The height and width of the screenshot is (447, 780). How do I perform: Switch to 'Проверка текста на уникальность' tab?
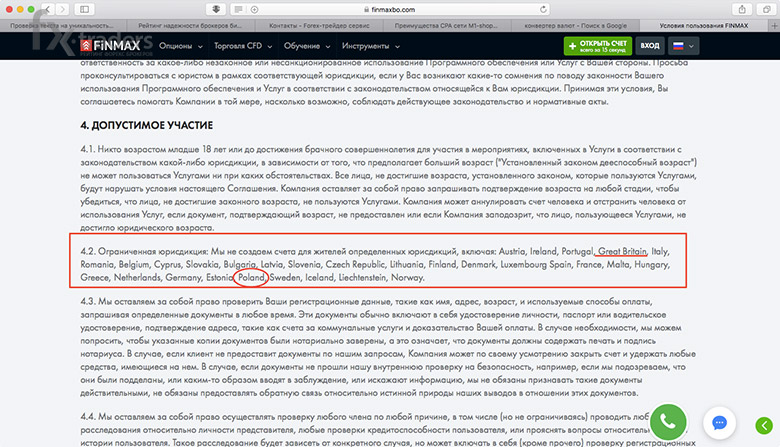(x=62, y=25)
